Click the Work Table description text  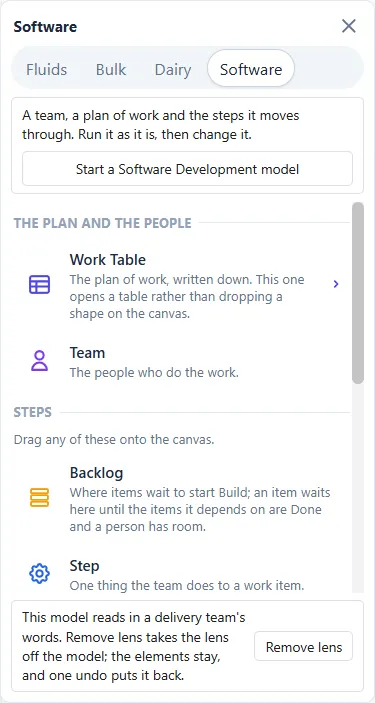(x=187, y=296)
